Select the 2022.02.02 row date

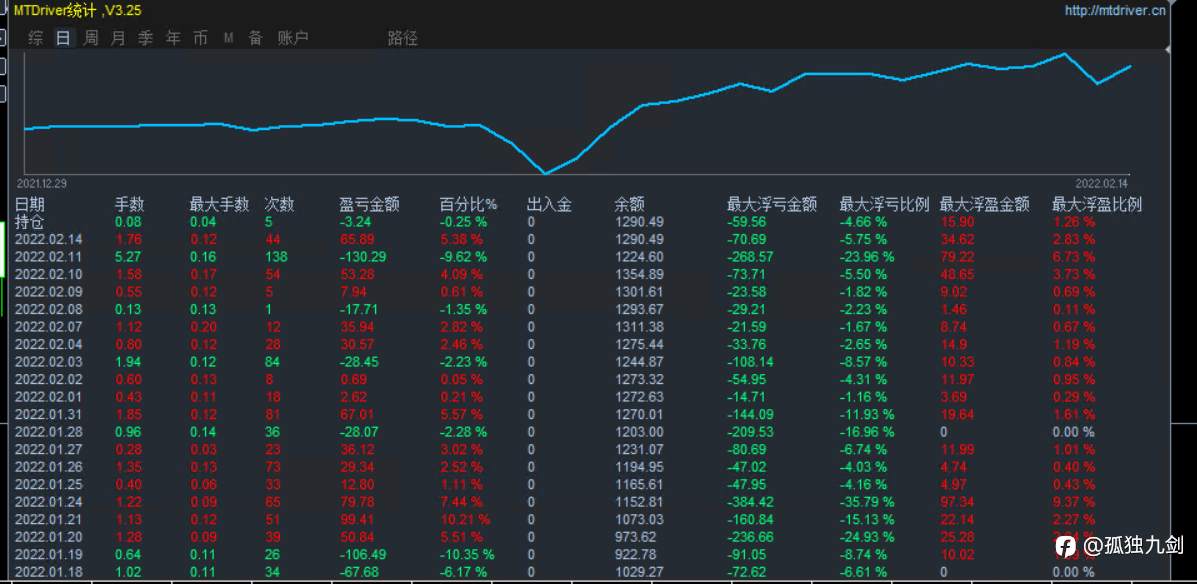coord(47,379)
